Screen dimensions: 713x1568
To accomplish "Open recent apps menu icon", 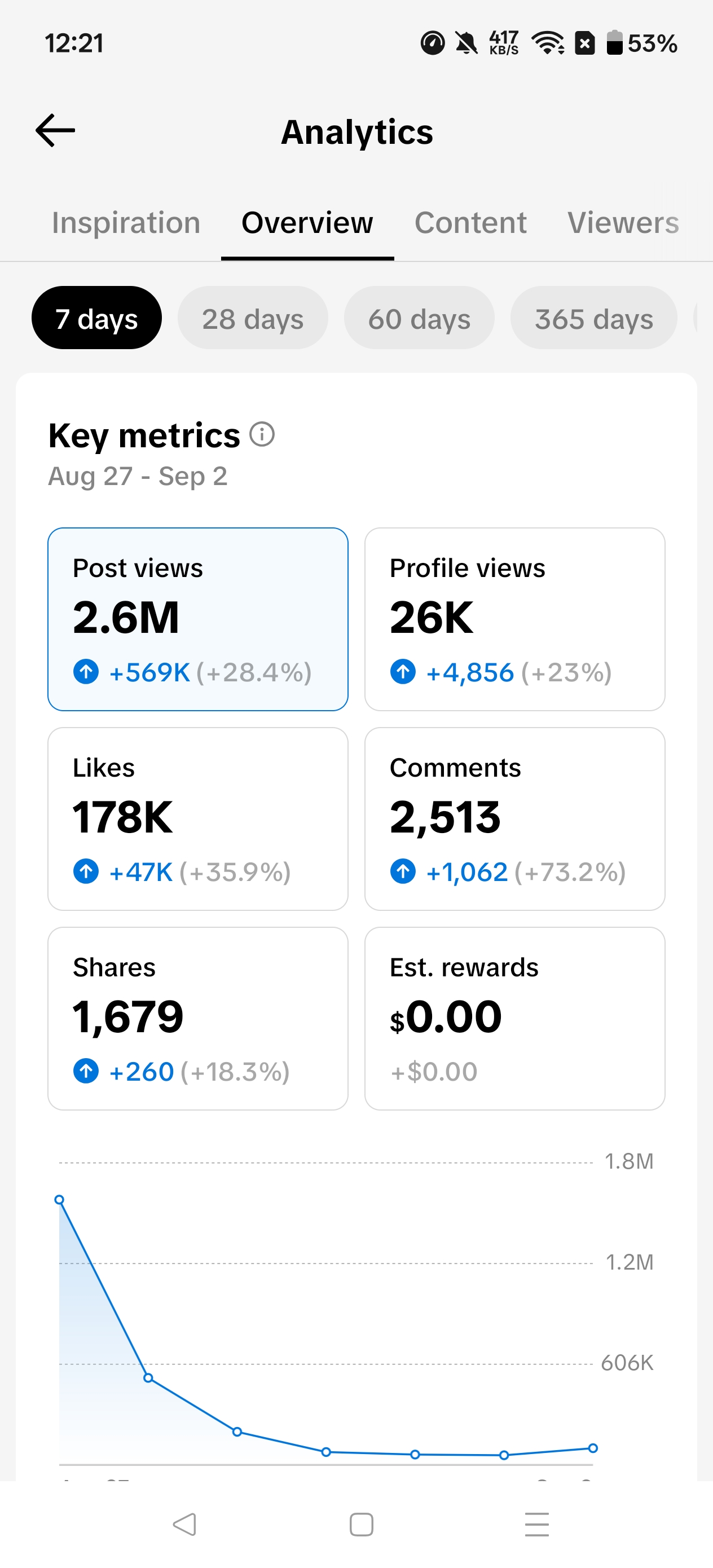I will point(537,1525).
